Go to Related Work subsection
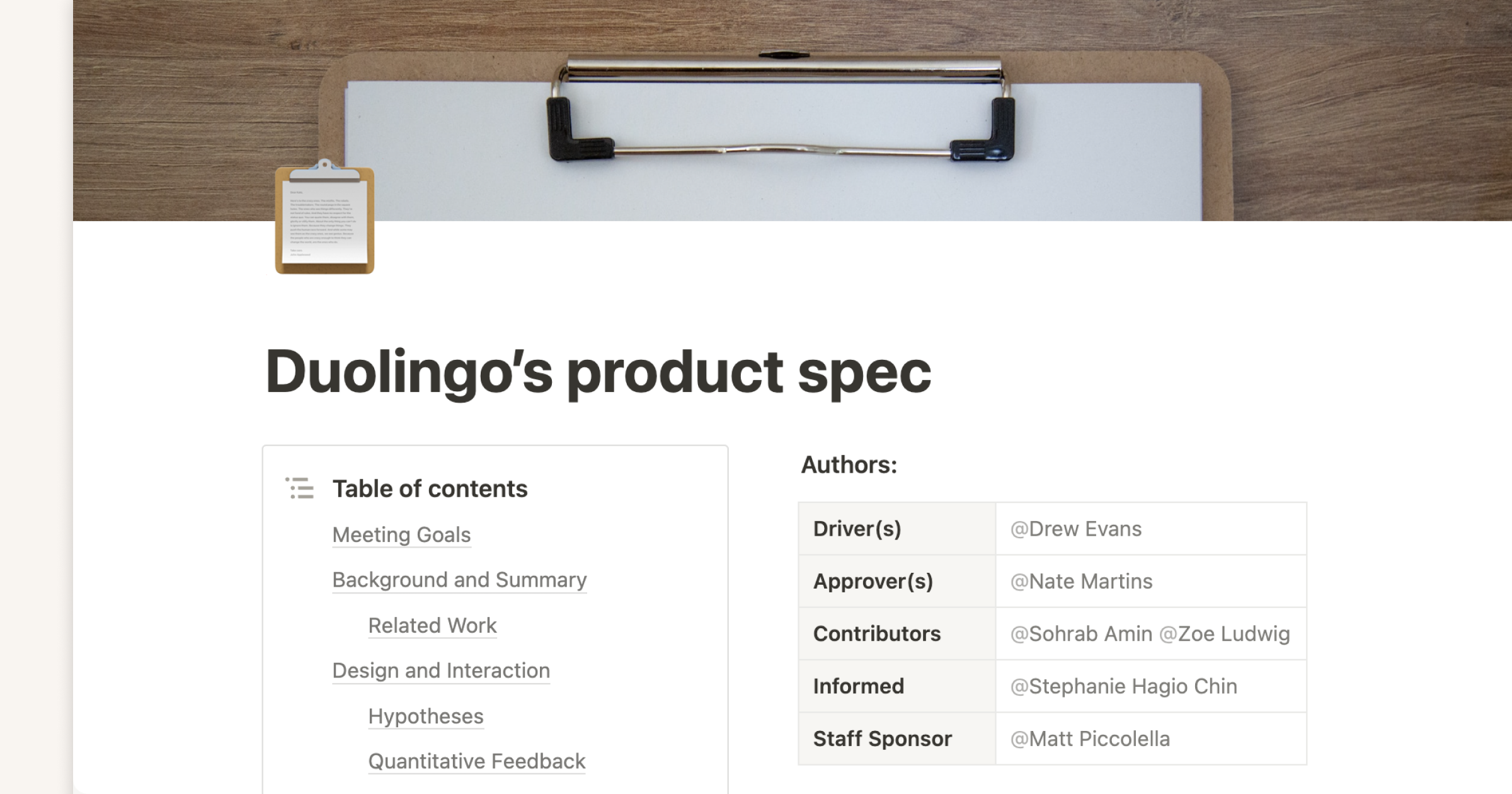The image size is (1512, 794). pos(432,626)
